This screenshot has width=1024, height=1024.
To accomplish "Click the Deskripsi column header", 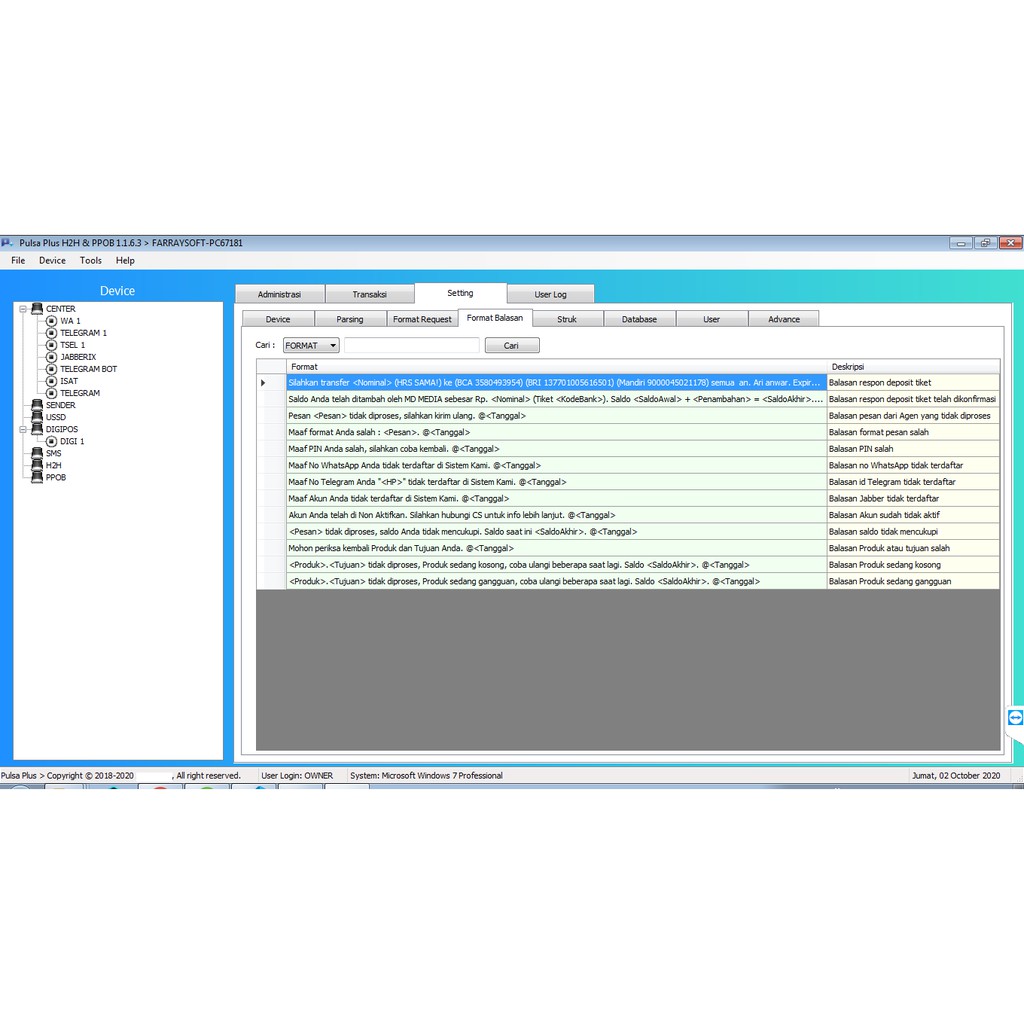I will [x=913, y=366].
